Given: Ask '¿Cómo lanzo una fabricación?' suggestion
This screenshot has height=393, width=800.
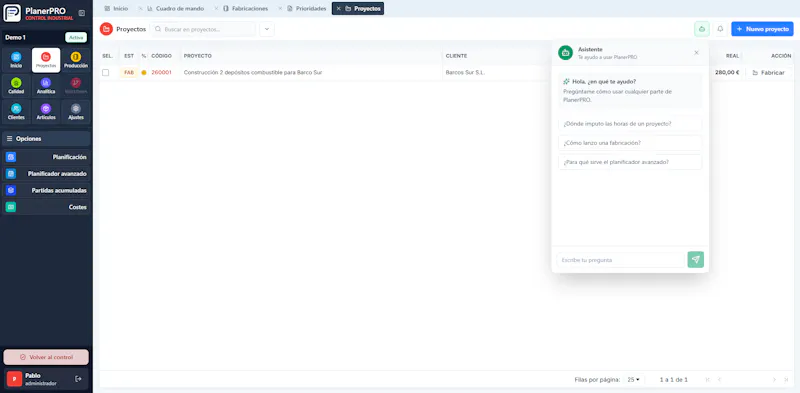Looking at the screenshot, I should pos(630,143).
